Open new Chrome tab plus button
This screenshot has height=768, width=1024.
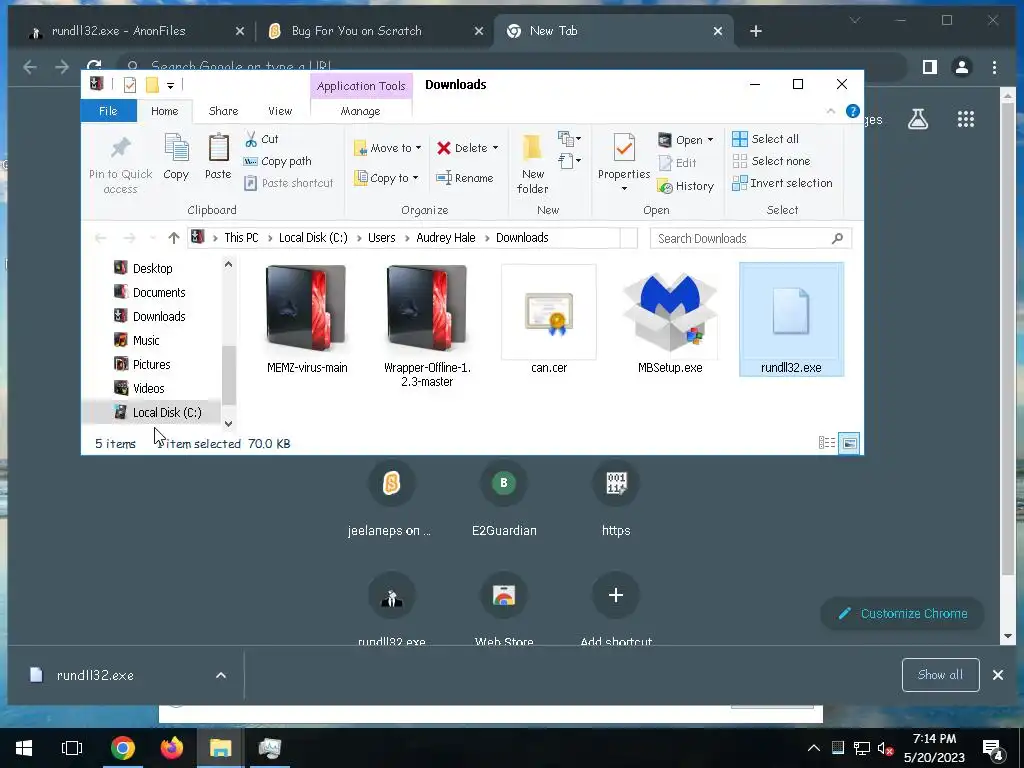pos(756,31)
